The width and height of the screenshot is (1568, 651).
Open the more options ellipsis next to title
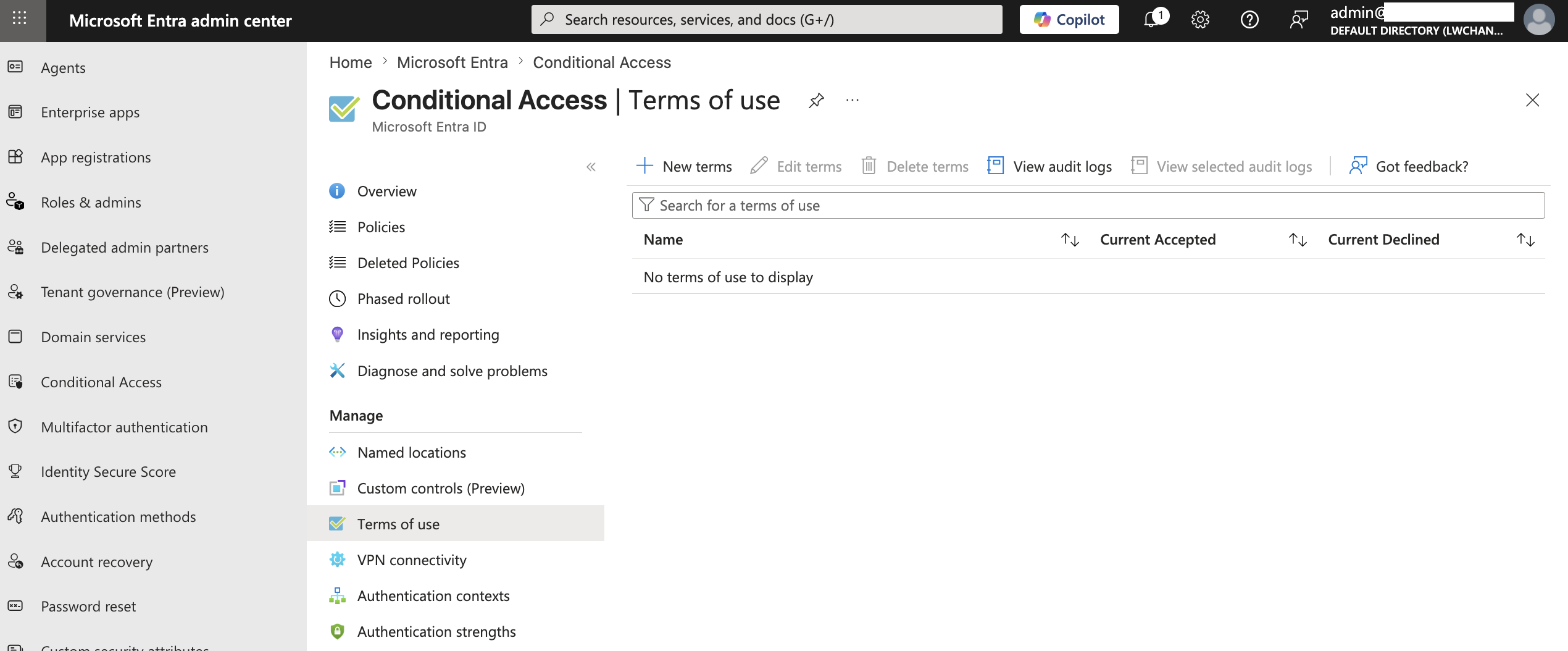pos(853,100)
